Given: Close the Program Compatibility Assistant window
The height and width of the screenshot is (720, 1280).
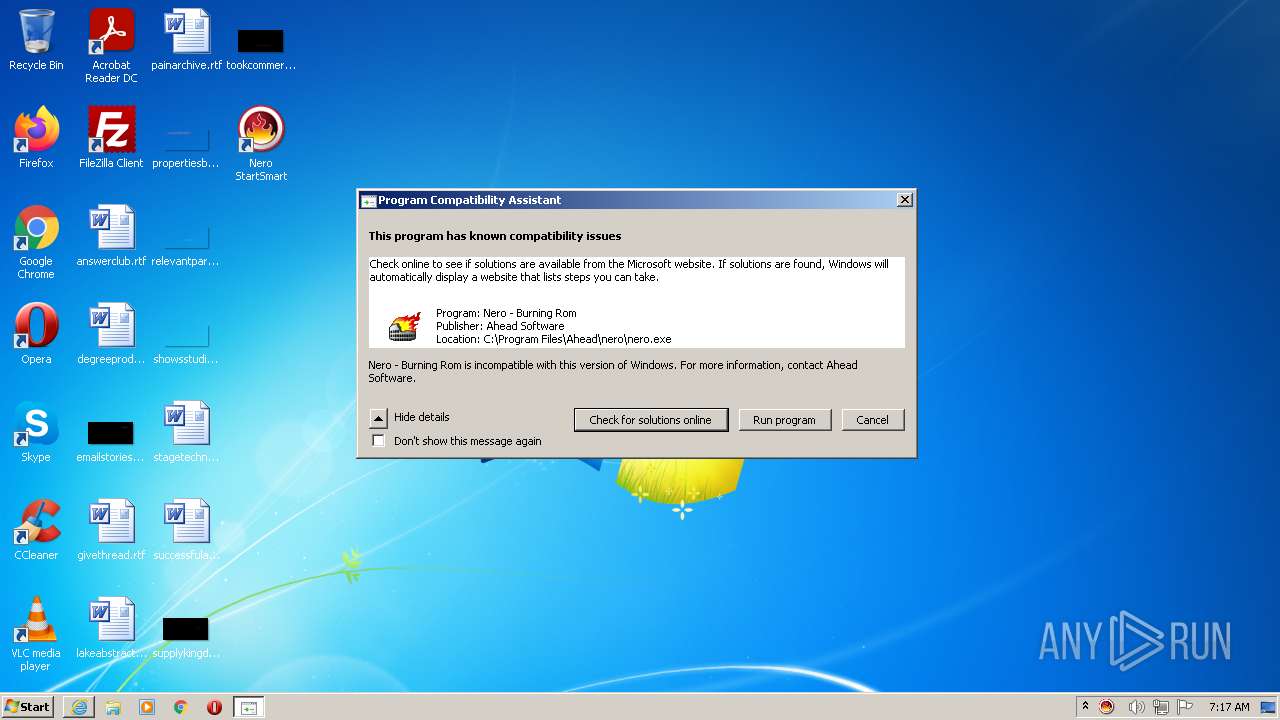Looking at the screenshot, I should (x=904, y=200).
